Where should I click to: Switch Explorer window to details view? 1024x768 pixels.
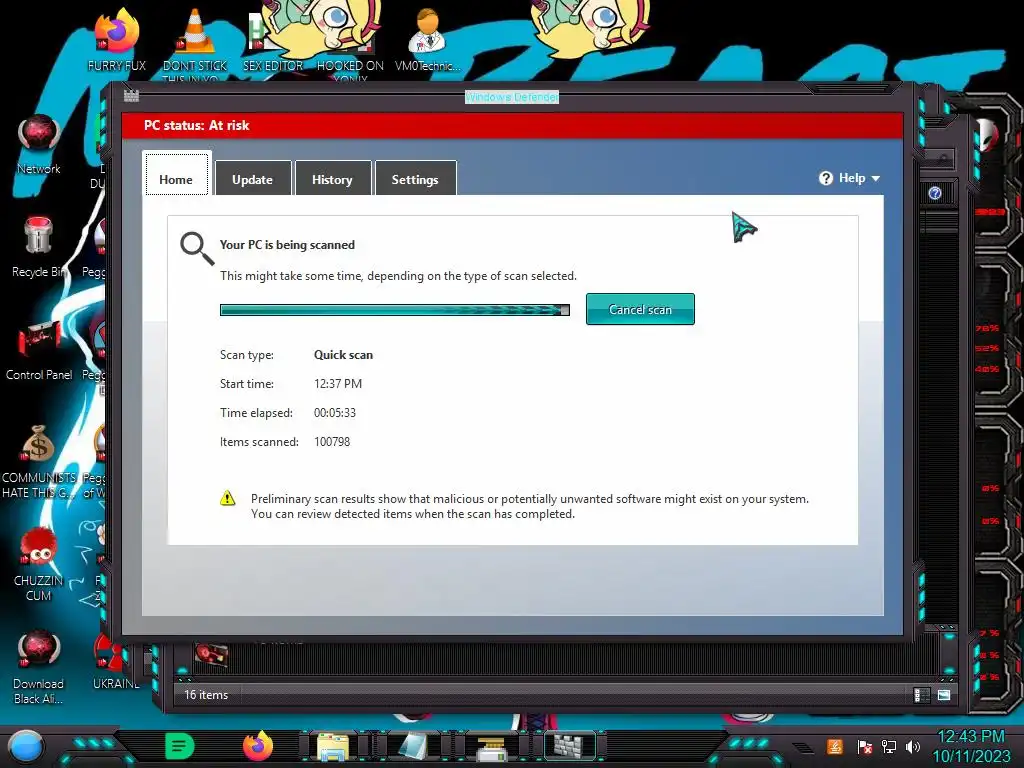pyautogui.click(x=921, y=695)
